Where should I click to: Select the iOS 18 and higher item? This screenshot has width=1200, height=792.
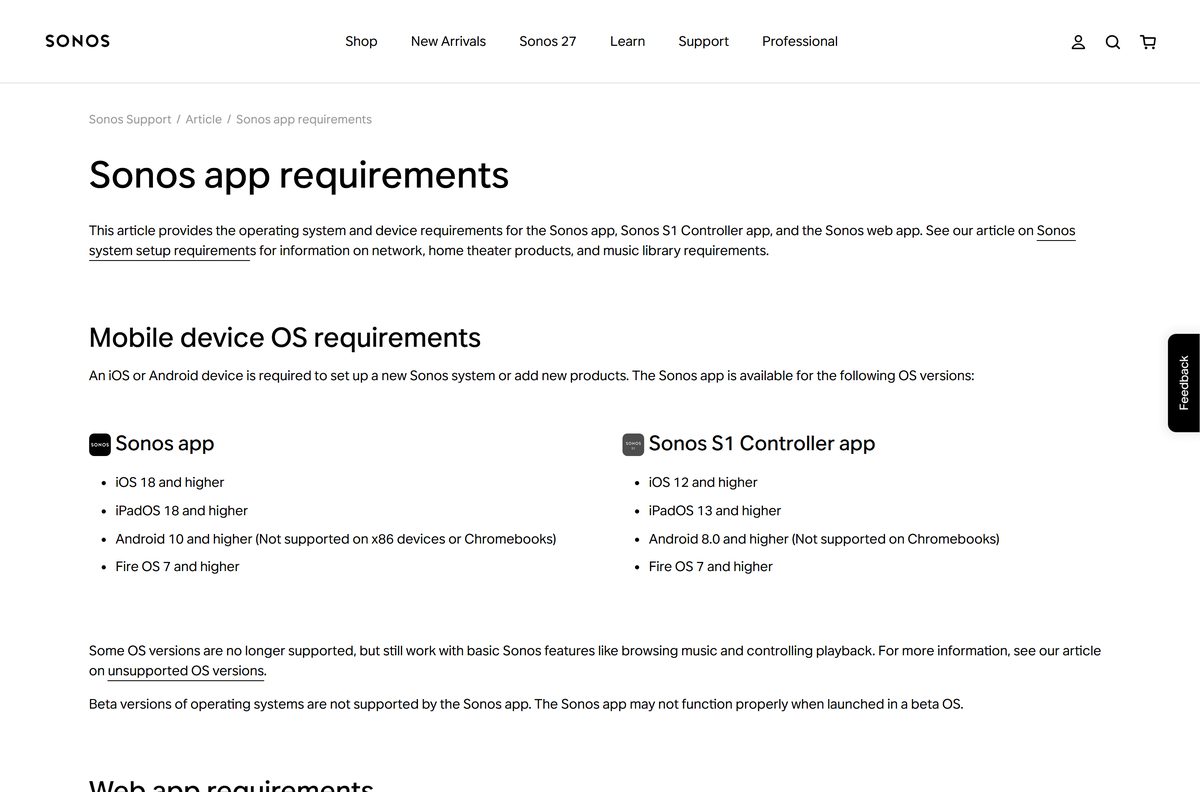pos(170,482)
